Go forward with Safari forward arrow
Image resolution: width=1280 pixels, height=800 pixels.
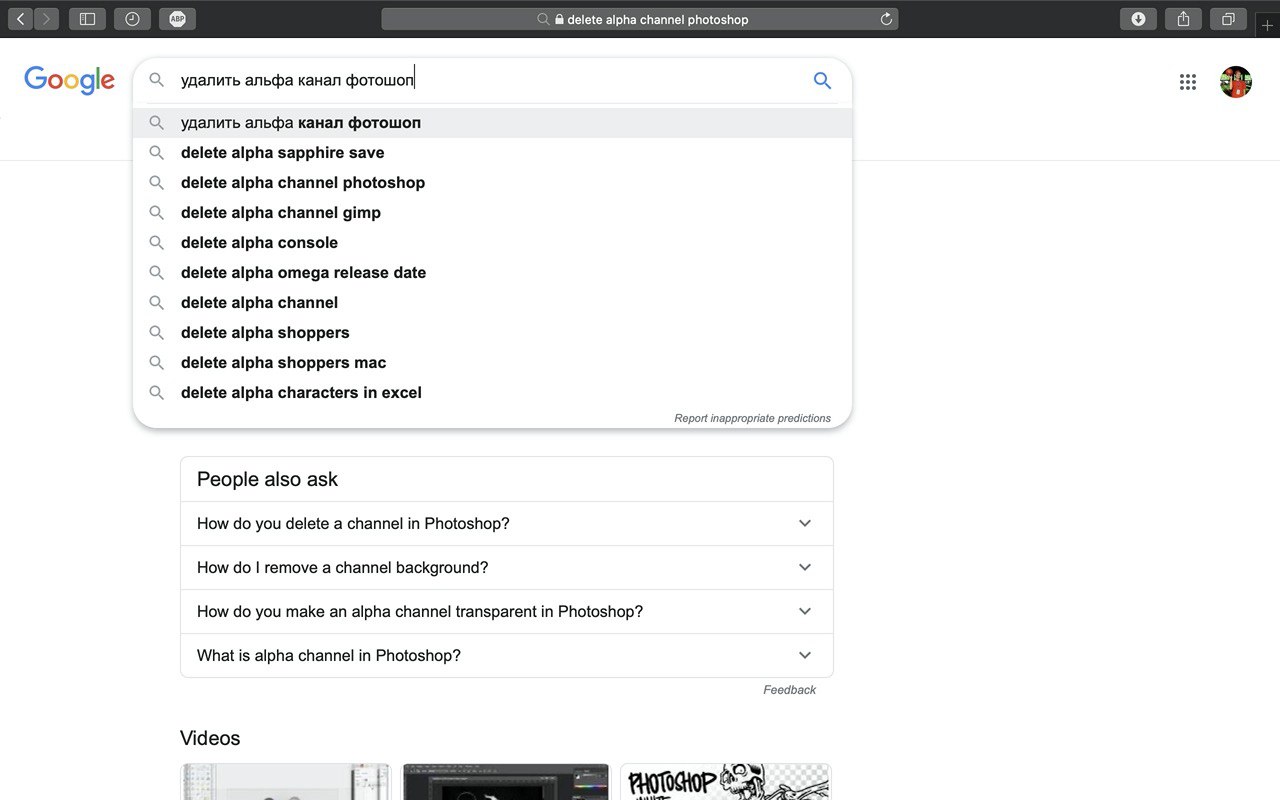coord(46,19)
